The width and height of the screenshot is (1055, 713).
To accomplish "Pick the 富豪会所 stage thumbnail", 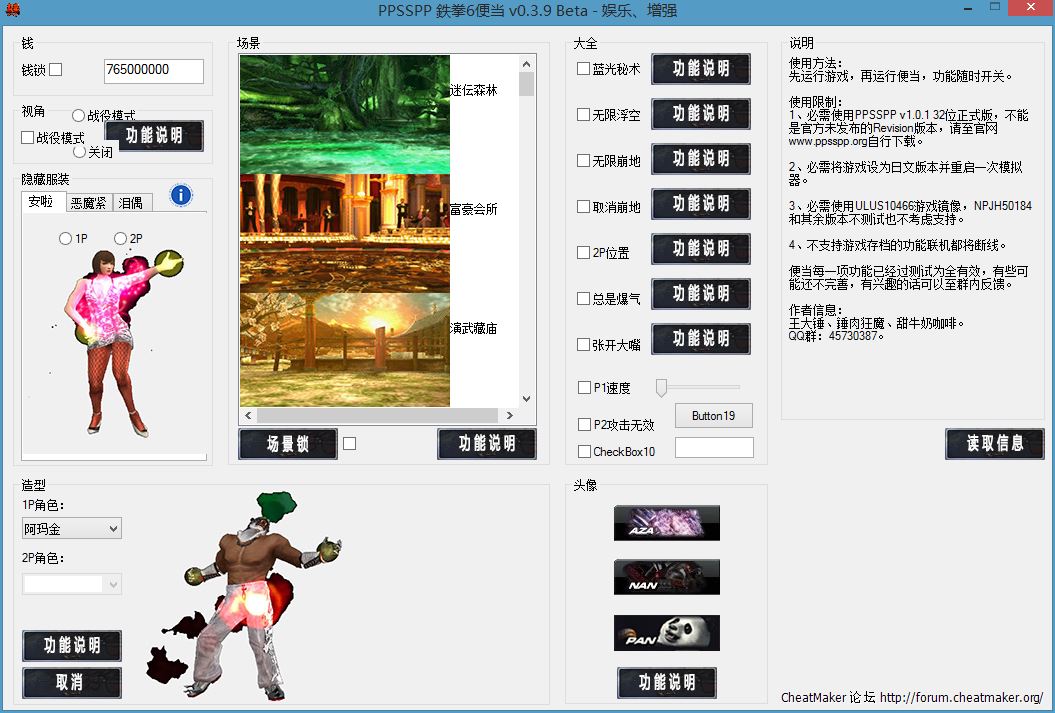I will pyautogui.click(x=345, y=232).
